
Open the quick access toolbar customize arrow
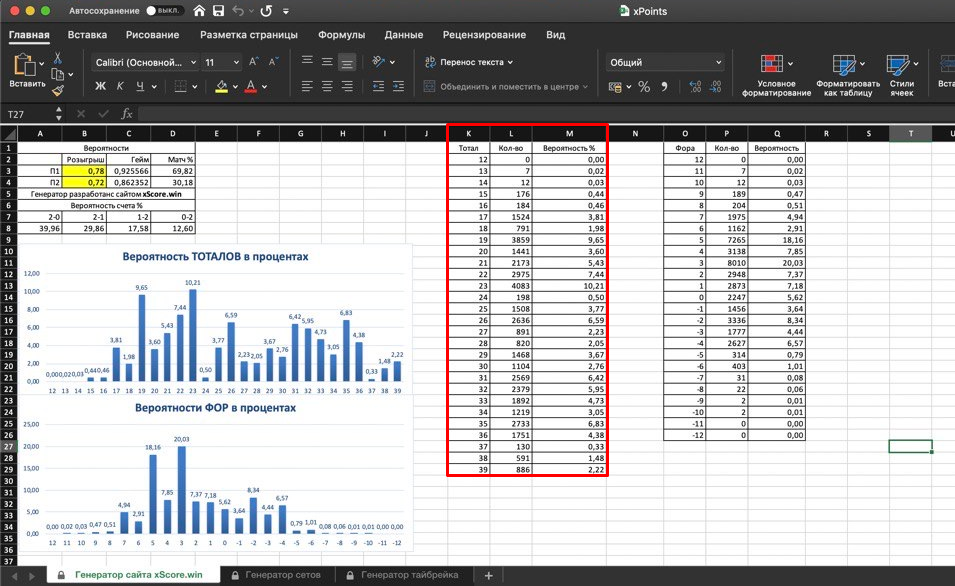coord(286,11)
